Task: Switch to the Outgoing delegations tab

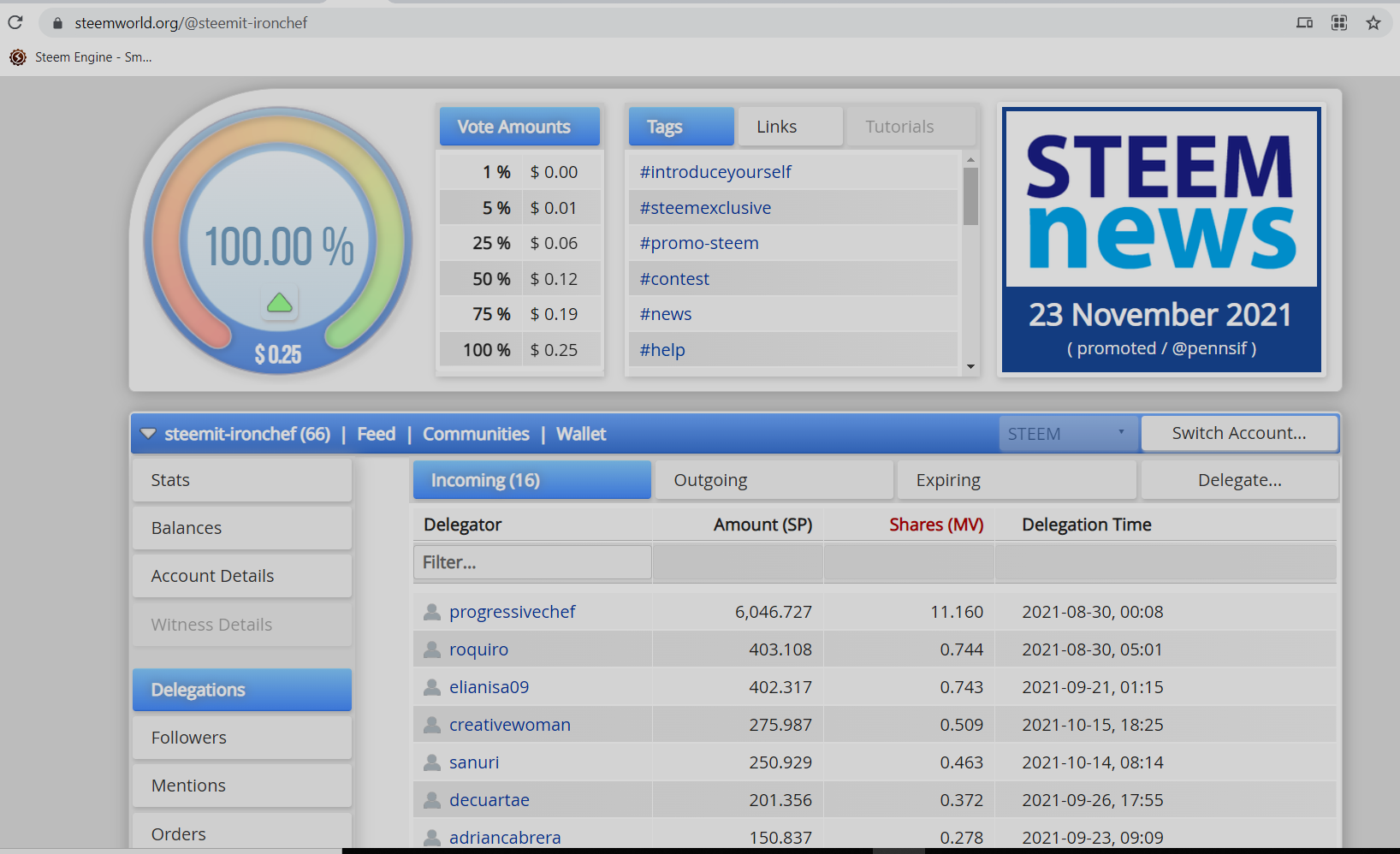Action: [x=774, y=480]
